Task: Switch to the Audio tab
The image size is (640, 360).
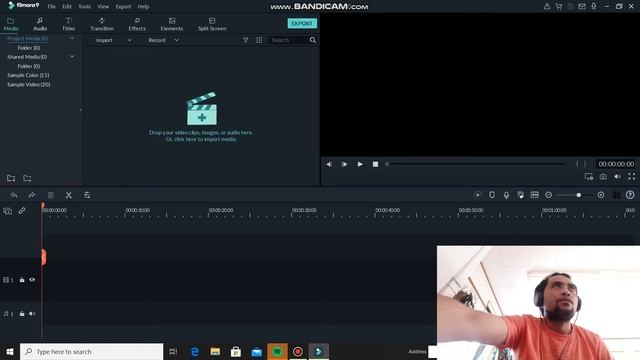Action: click(40, 24)
